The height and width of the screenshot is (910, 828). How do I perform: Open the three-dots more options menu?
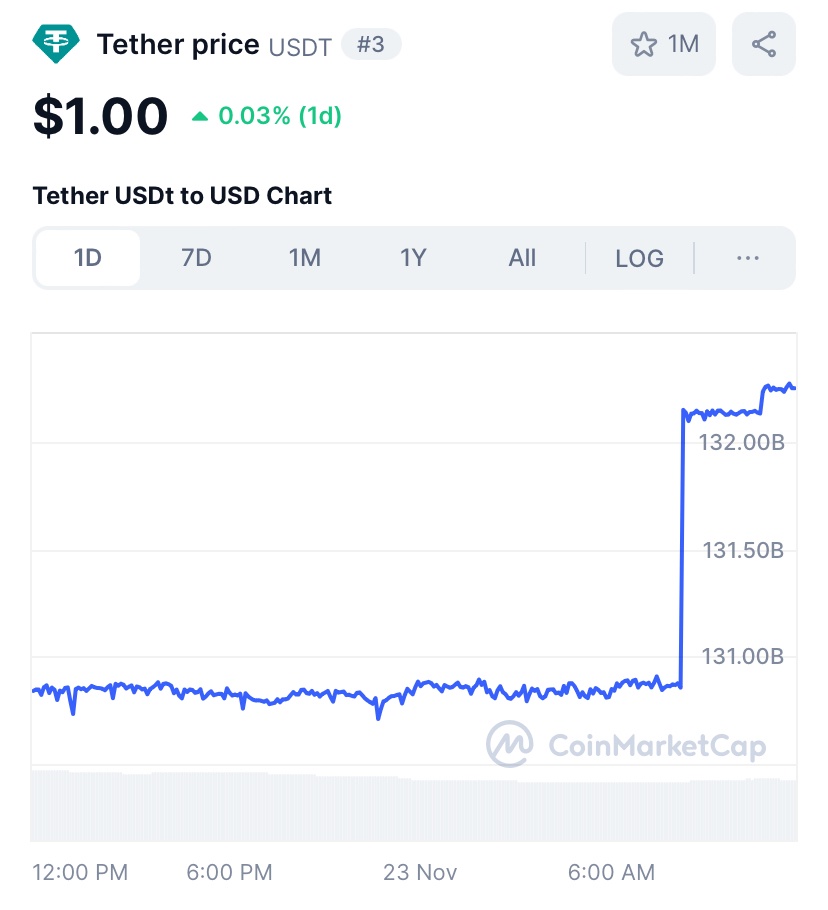tap(747, 258)
